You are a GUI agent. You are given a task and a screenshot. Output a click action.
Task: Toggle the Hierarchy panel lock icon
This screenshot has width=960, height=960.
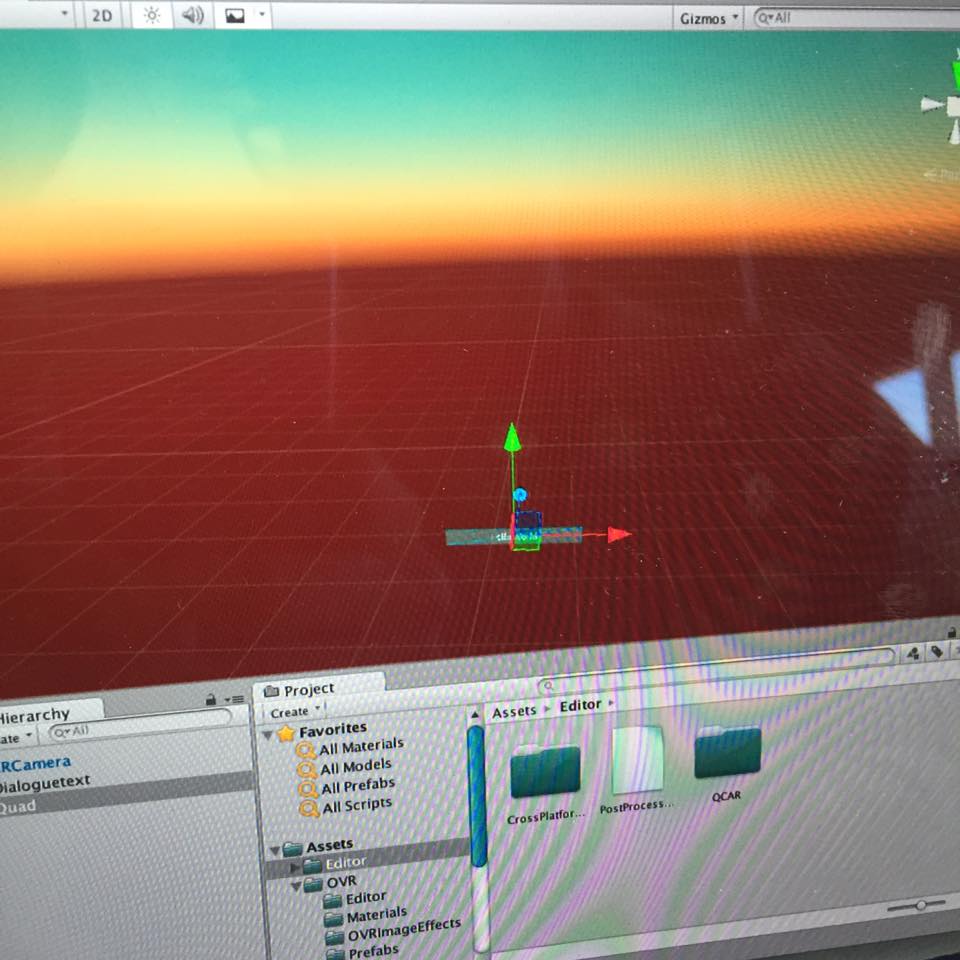coord(211,699)
